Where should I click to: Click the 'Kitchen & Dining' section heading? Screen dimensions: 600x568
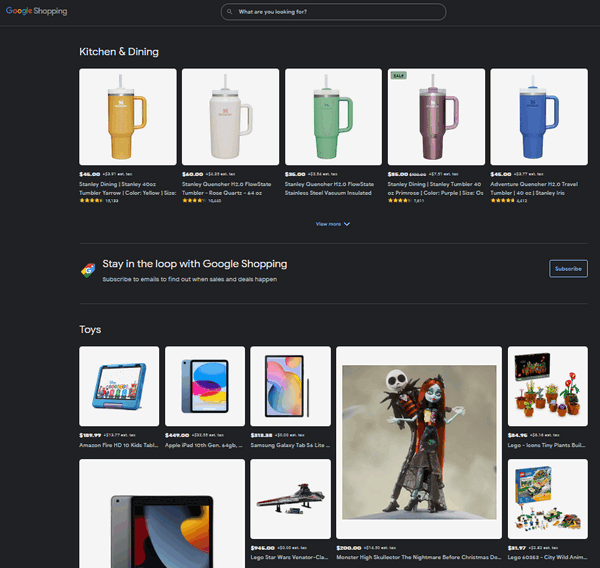[x=119, y=52]
